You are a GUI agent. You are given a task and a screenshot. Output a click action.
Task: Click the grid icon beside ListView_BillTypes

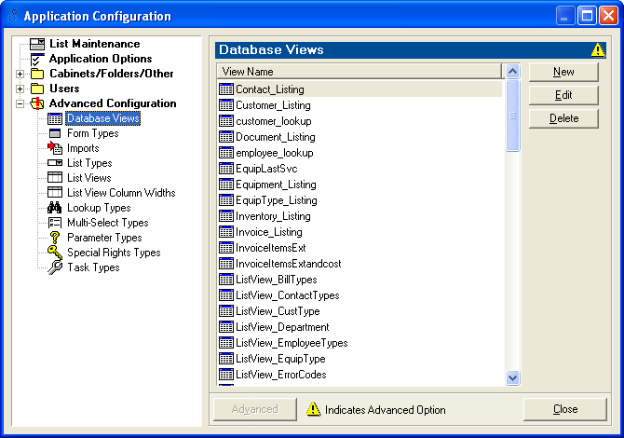pos(226,279)
